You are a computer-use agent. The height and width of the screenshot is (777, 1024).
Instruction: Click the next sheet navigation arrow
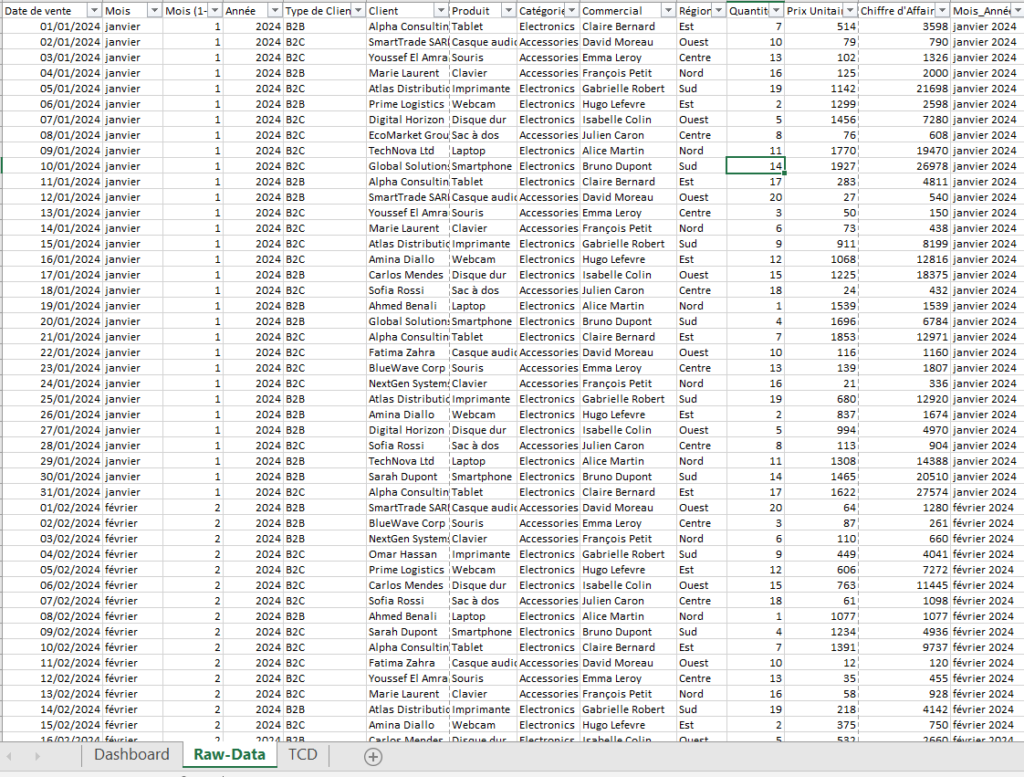37,756
